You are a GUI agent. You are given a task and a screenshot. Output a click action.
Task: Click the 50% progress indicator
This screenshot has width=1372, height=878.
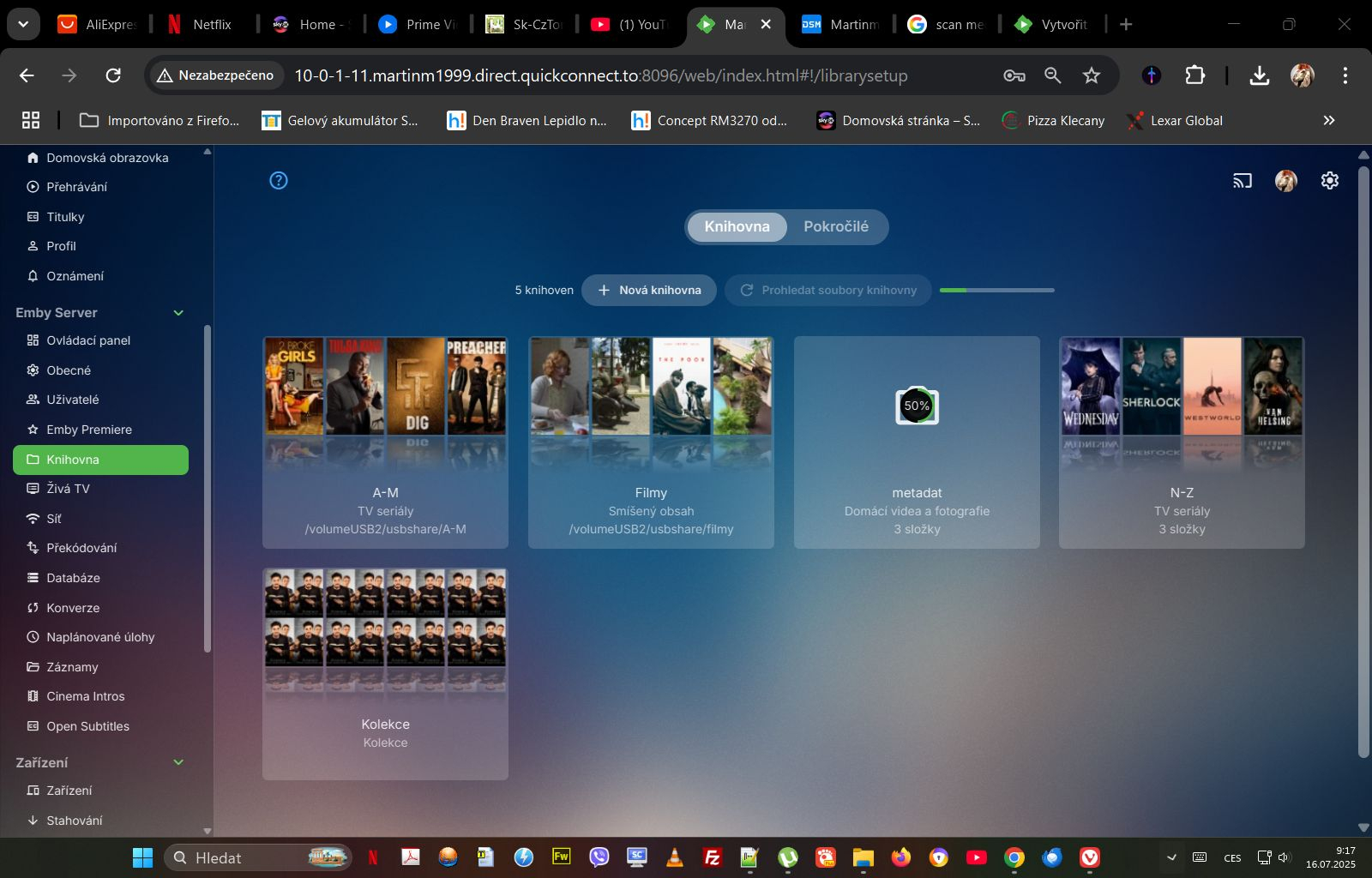[x=917, y=406]
